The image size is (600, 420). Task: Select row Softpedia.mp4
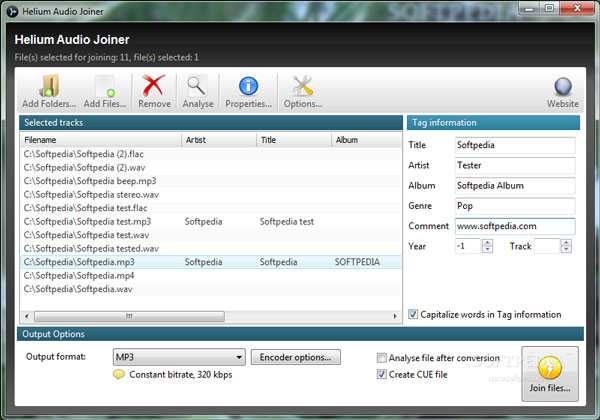point(210,276)
